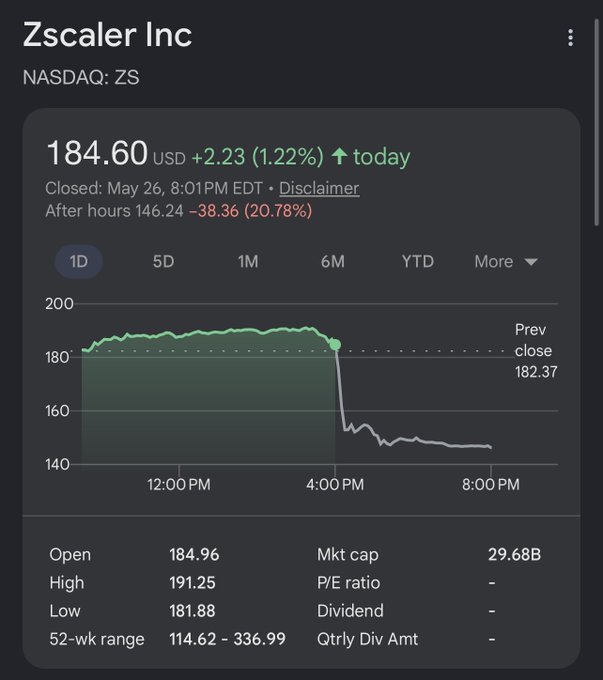
Task: Open the three-dot options menu
Action: coord(570,38)
